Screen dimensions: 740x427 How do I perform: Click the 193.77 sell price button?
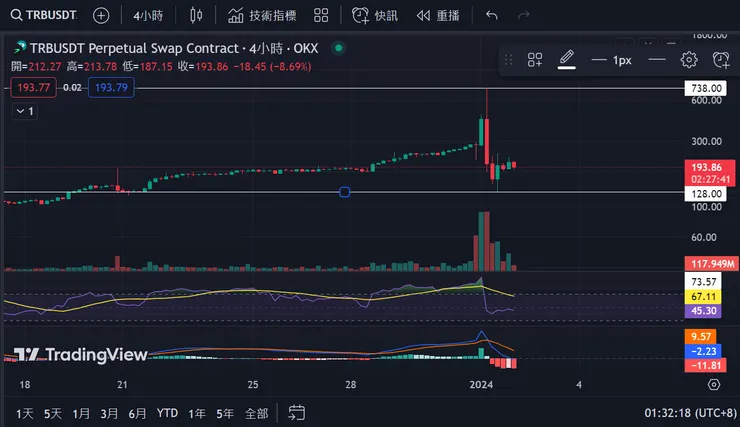(34, 87)
